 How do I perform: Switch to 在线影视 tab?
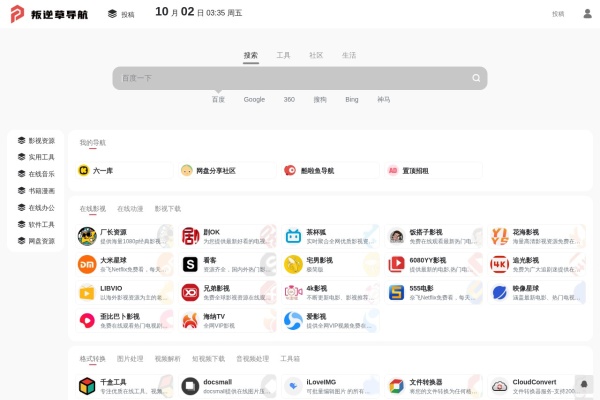[93, 209]
